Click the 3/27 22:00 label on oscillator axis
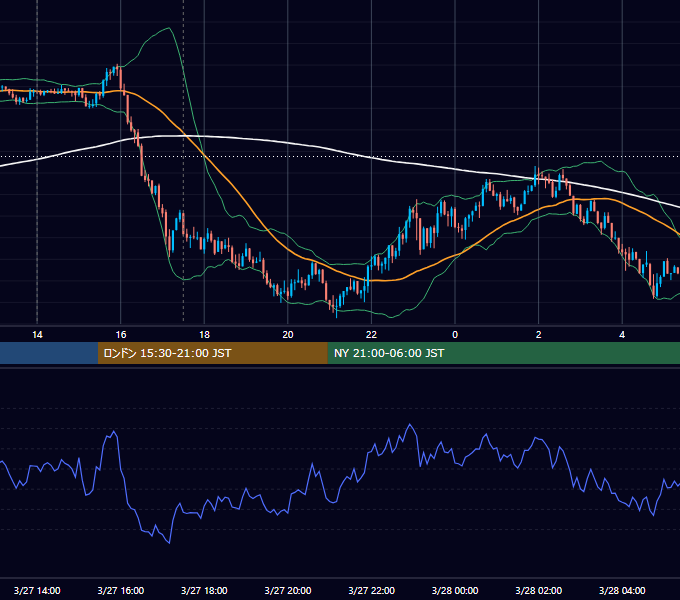The height and width of the screenshot is (600, 680). [x=371, y=590]
